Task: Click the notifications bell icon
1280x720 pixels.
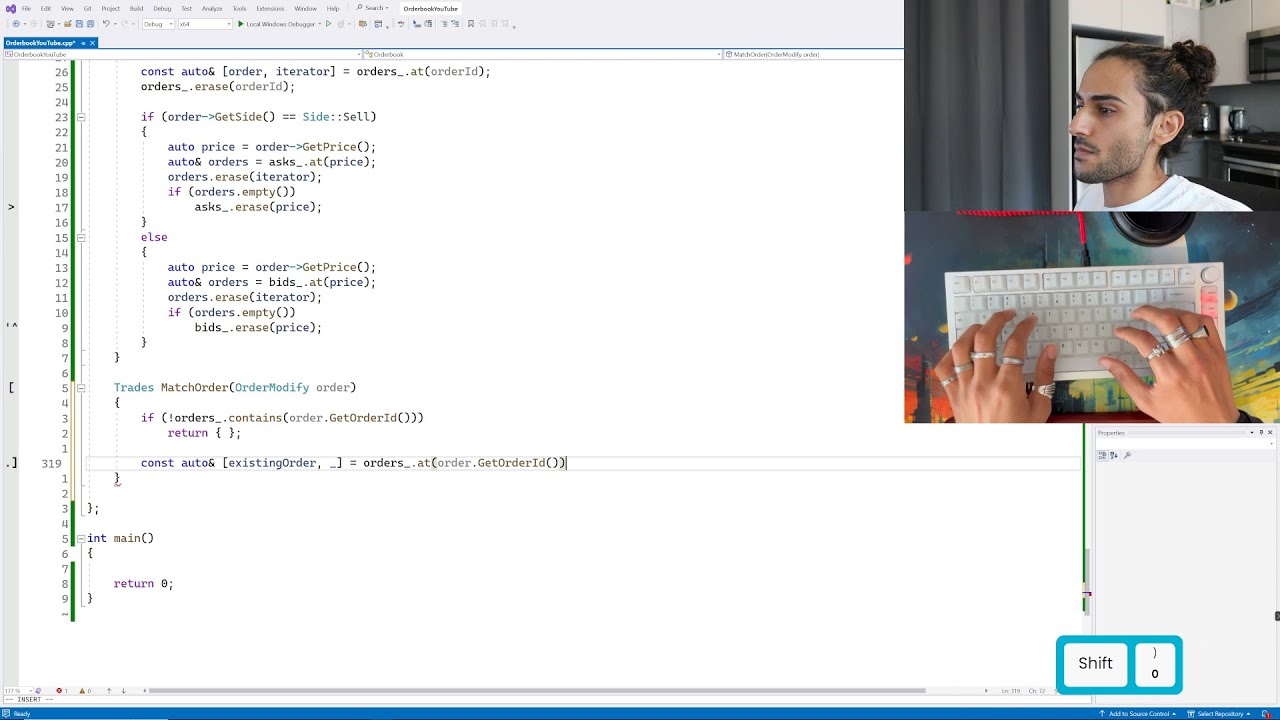Action: (x=1266, y=714)
